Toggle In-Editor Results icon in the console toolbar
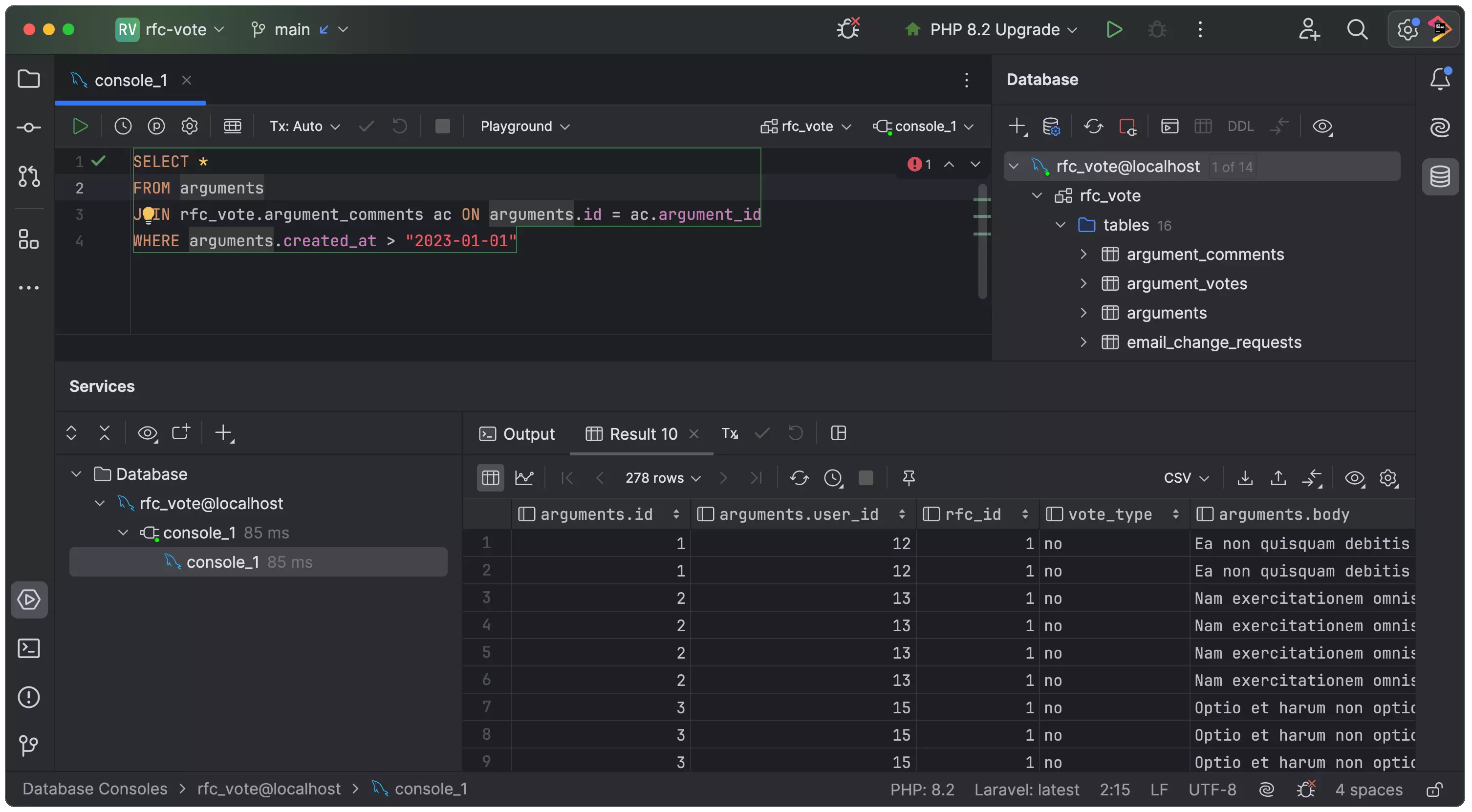 (232, 126)
